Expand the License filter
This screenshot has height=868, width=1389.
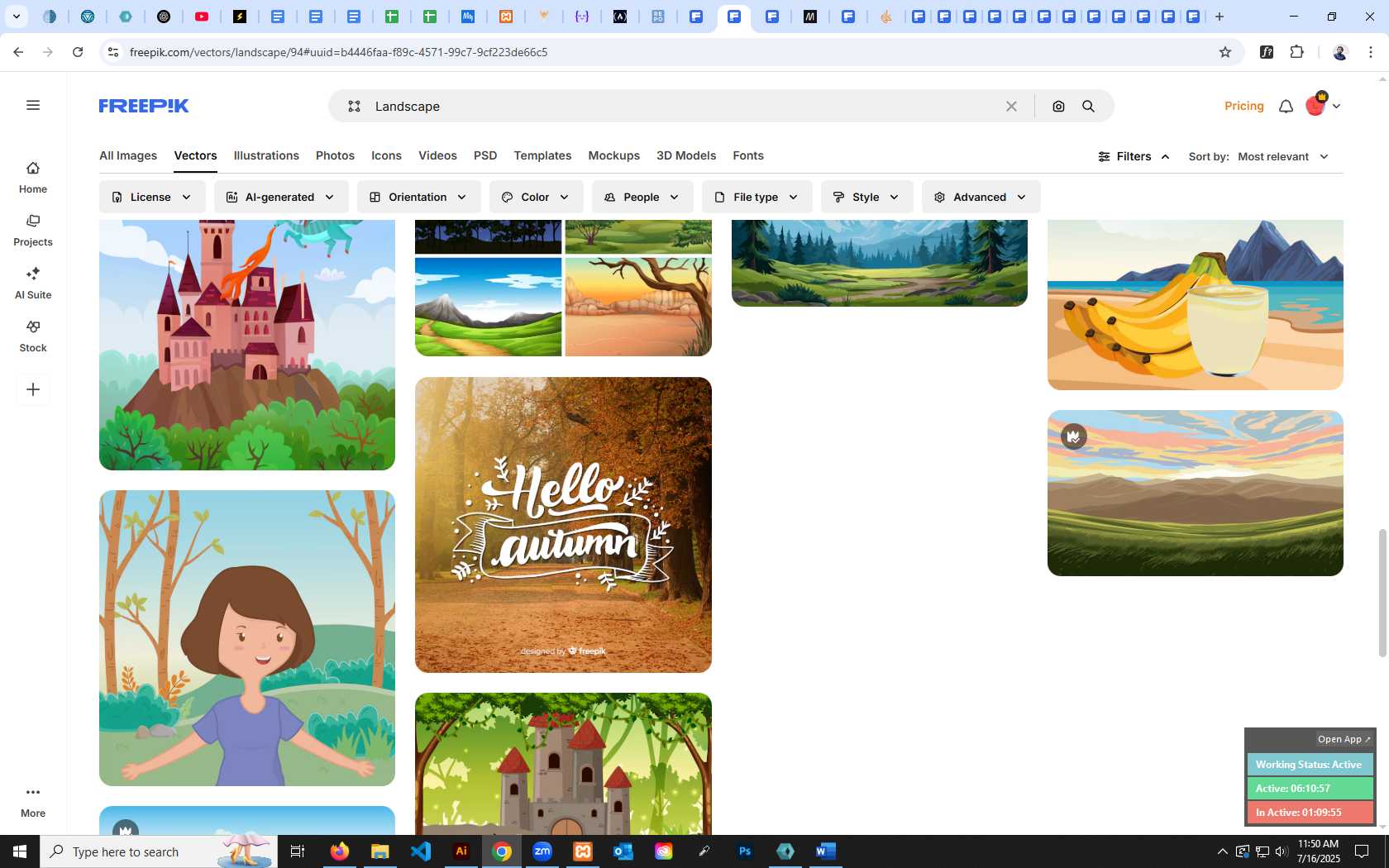152,197
